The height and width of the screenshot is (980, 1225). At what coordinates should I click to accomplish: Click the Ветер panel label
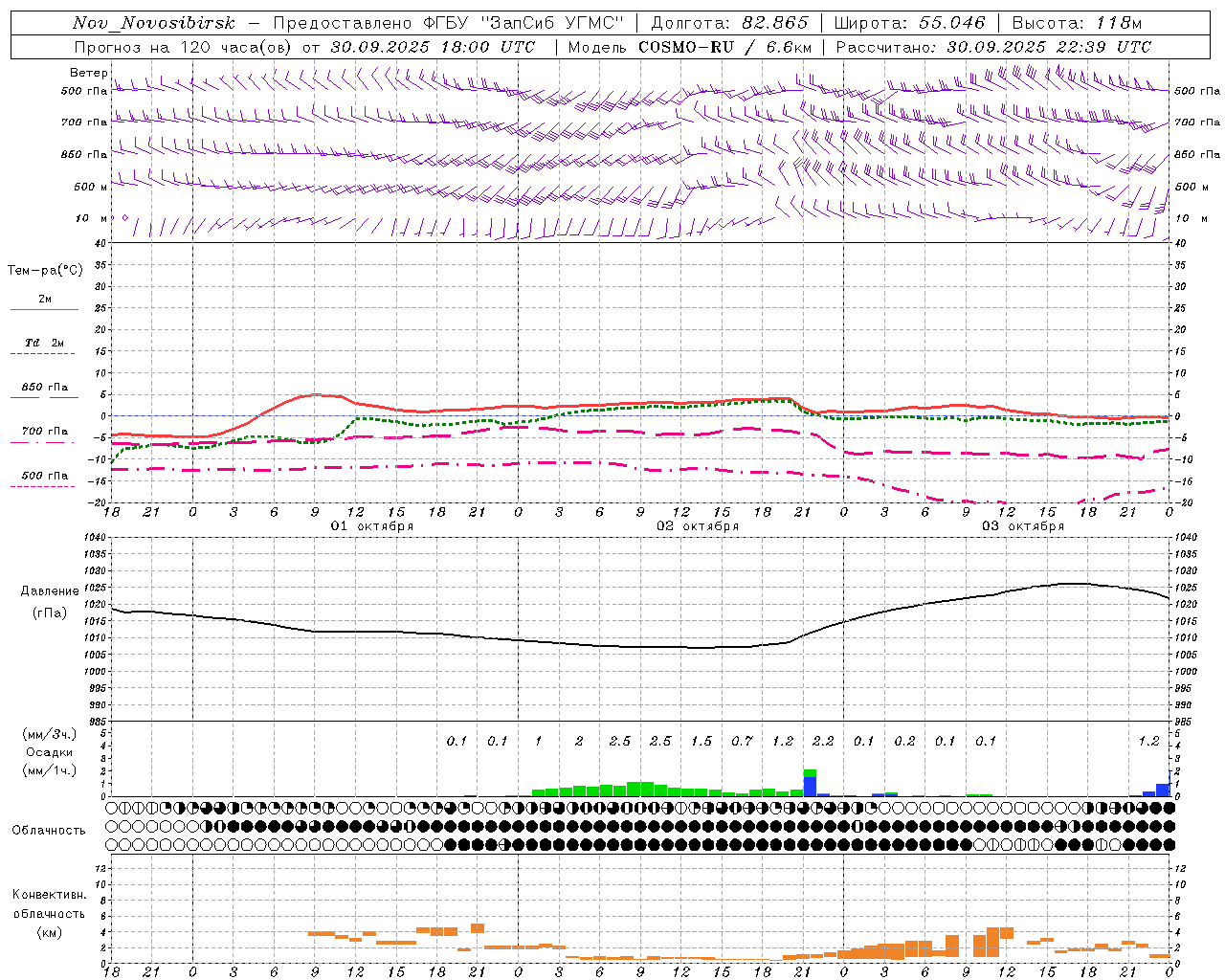click(x=88, y=73)
